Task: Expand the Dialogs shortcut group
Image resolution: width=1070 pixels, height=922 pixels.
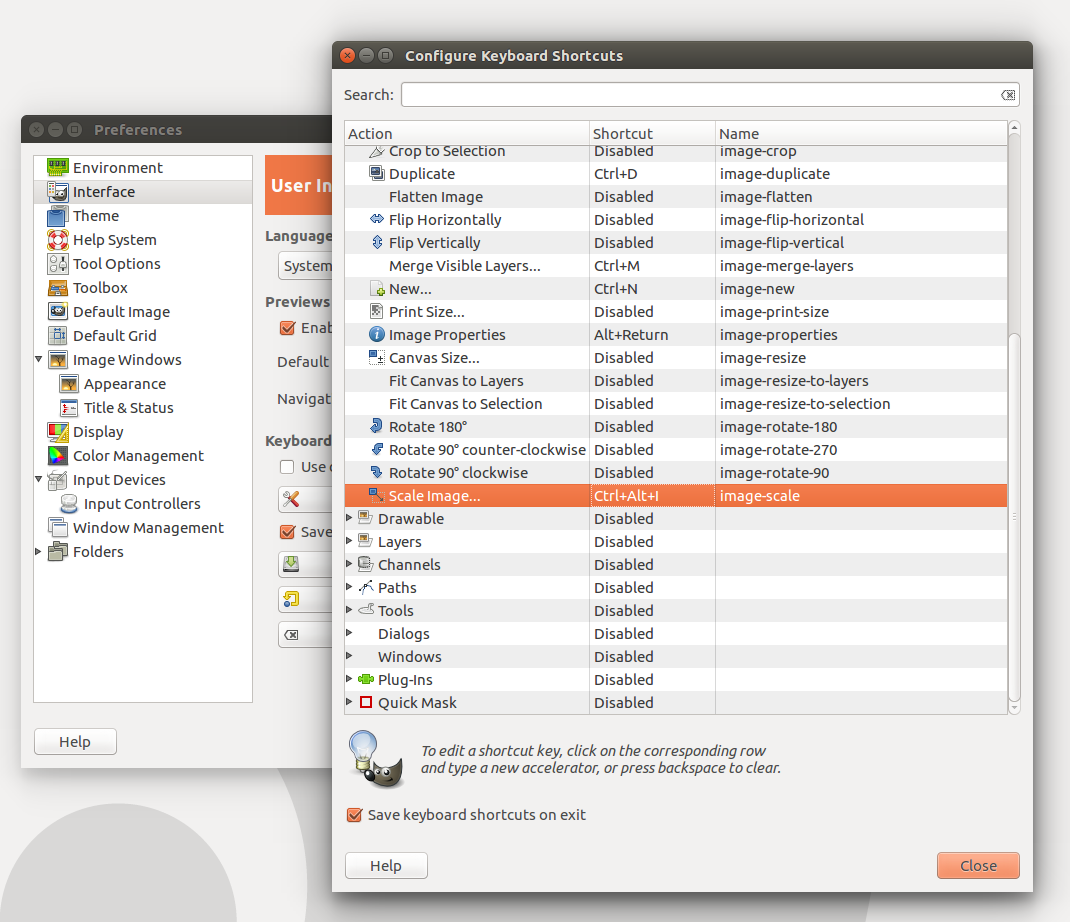Action: pyautogui.click(x=349, y=633)
